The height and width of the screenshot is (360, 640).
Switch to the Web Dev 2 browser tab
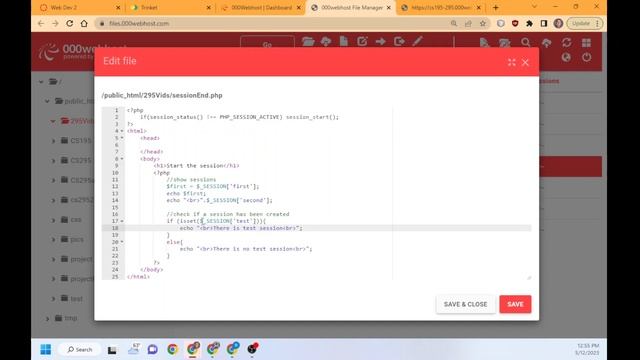(x=80, y=7)
